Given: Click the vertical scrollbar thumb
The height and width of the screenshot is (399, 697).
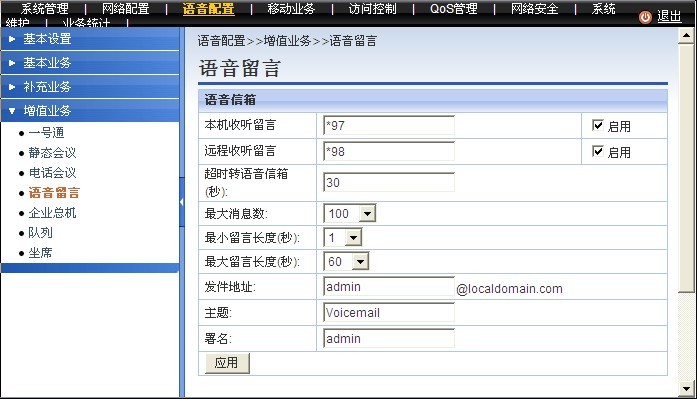Looking at the screenshot, I should tap(686, 168).
